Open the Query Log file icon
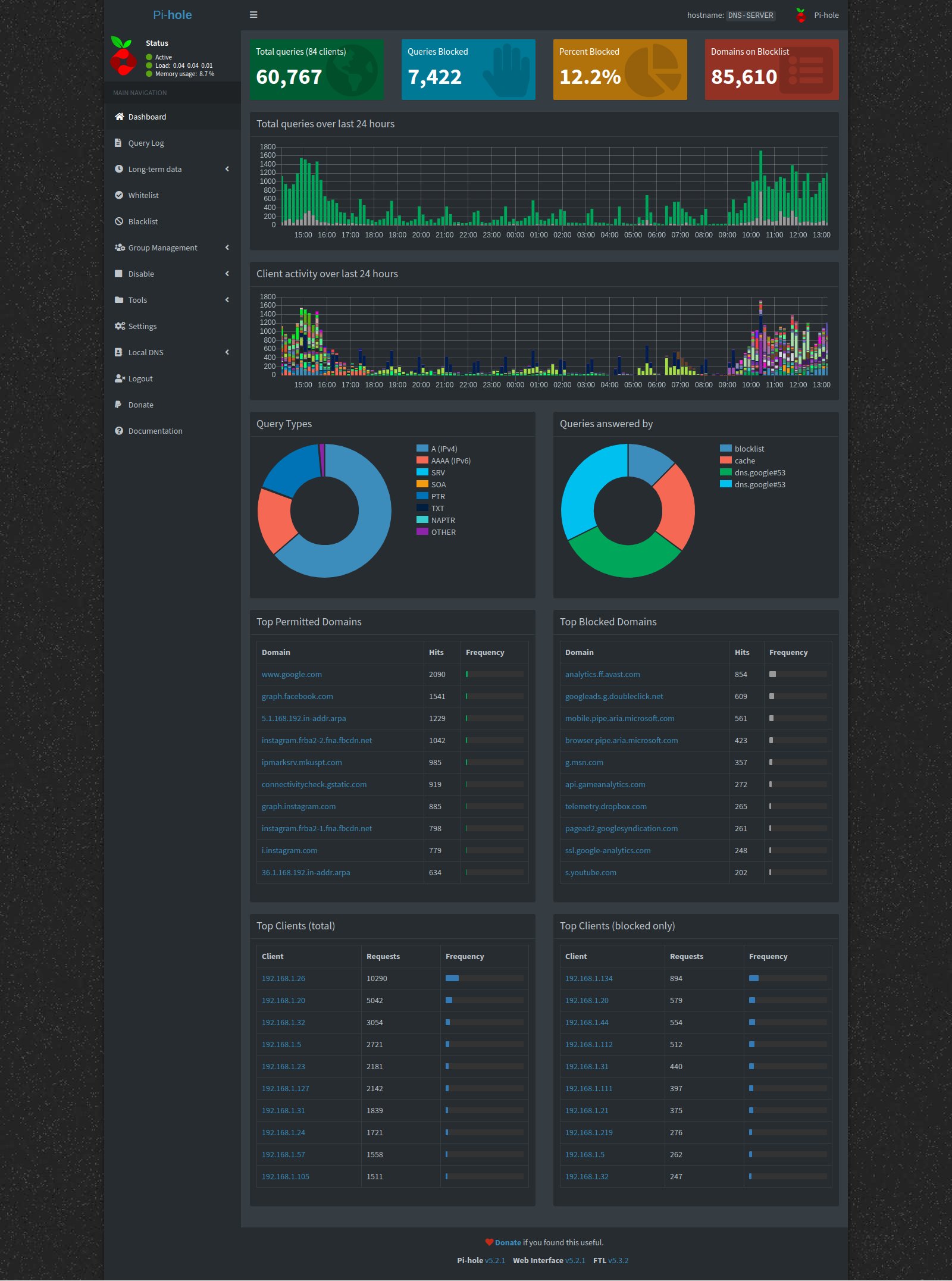Viewport: 952px width, 1281px height. point(119,143)
